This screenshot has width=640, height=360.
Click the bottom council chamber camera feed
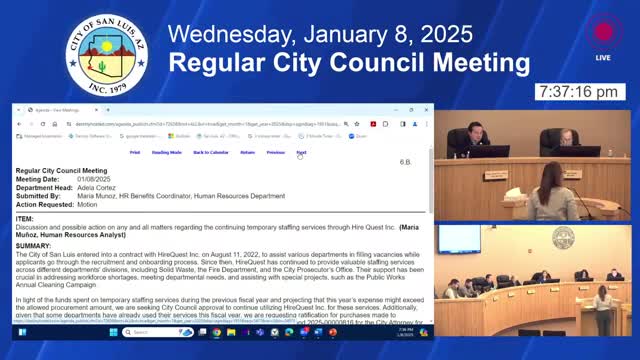(532, 280)
